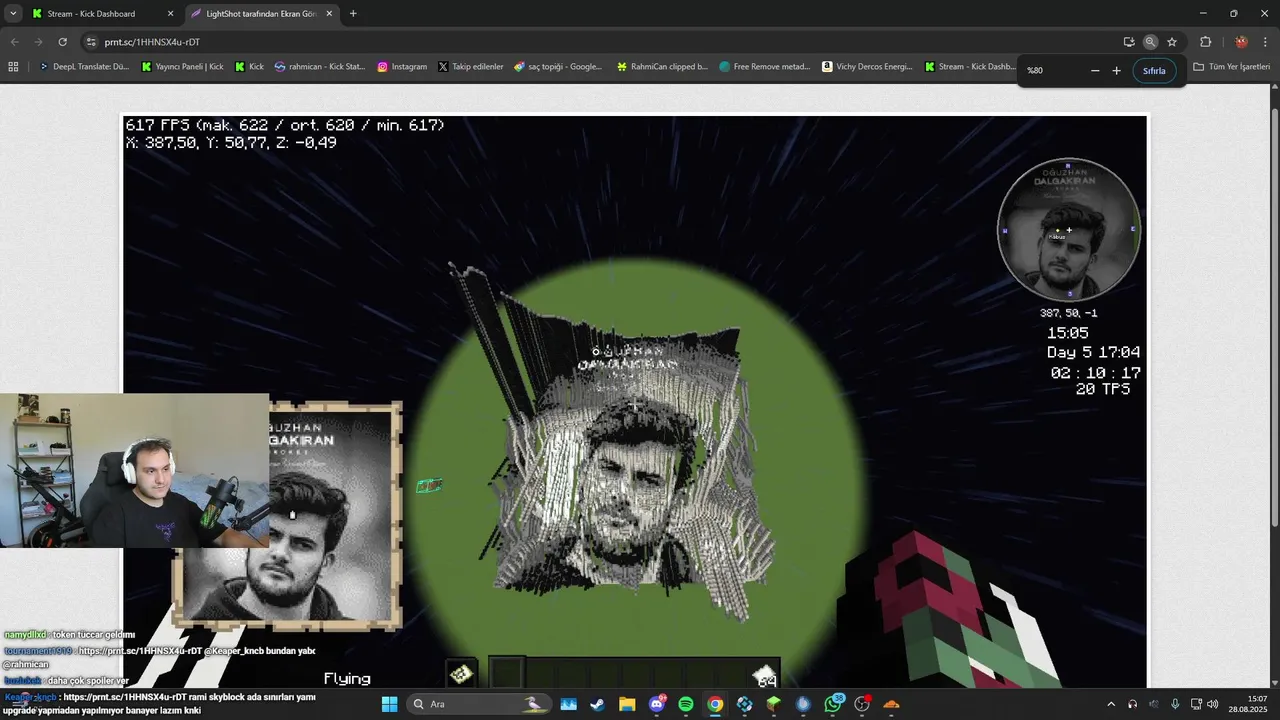Screen dimensions: 1280x720
Task: Open the browser extensions menu
Action: [1205, 42]
